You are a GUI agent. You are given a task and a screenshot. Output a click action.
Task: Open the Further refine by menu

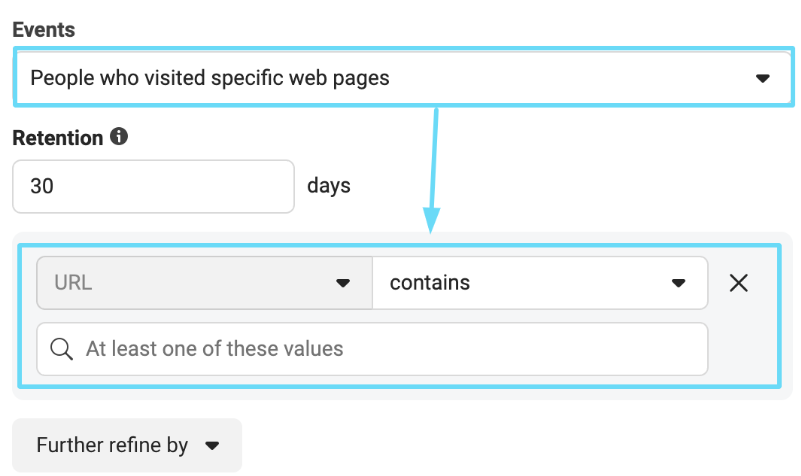pyautogui.click(x=127, y=445)
